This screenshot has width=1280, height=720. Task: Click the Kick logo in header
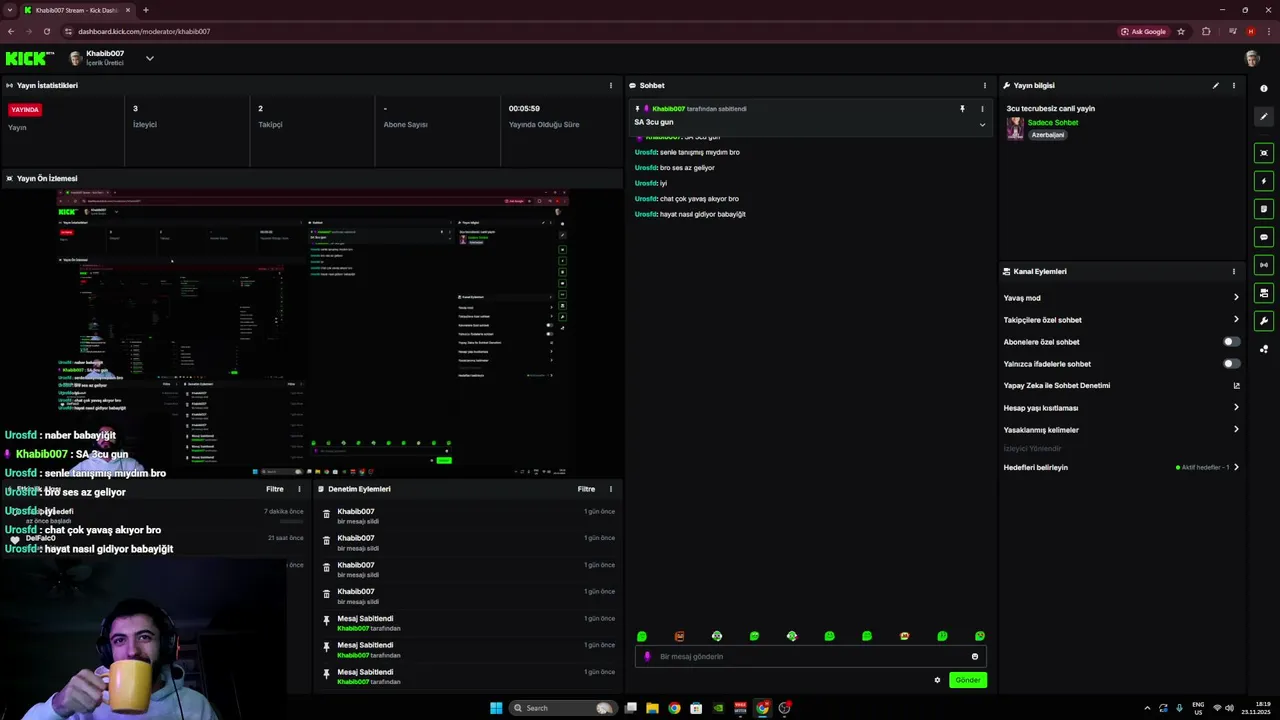click(x=29, y=58)
